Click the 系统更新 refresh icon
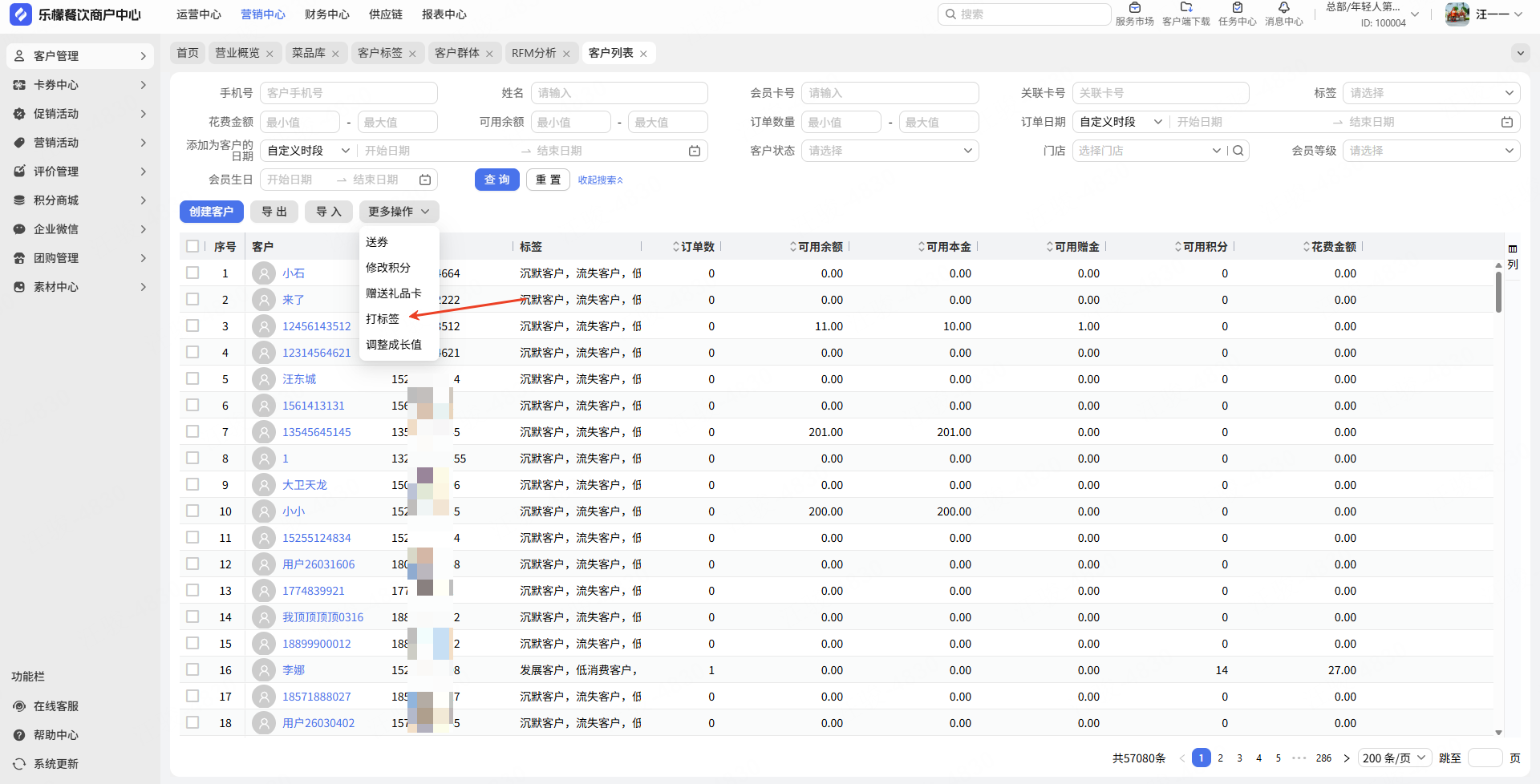This screenshot has width=1540, height=784. 19,764
